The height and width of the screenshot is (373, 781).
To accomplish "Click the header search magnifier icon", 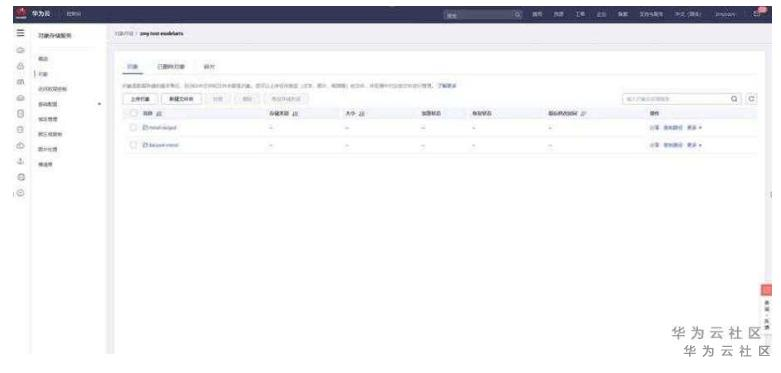I will click(518, 14).
